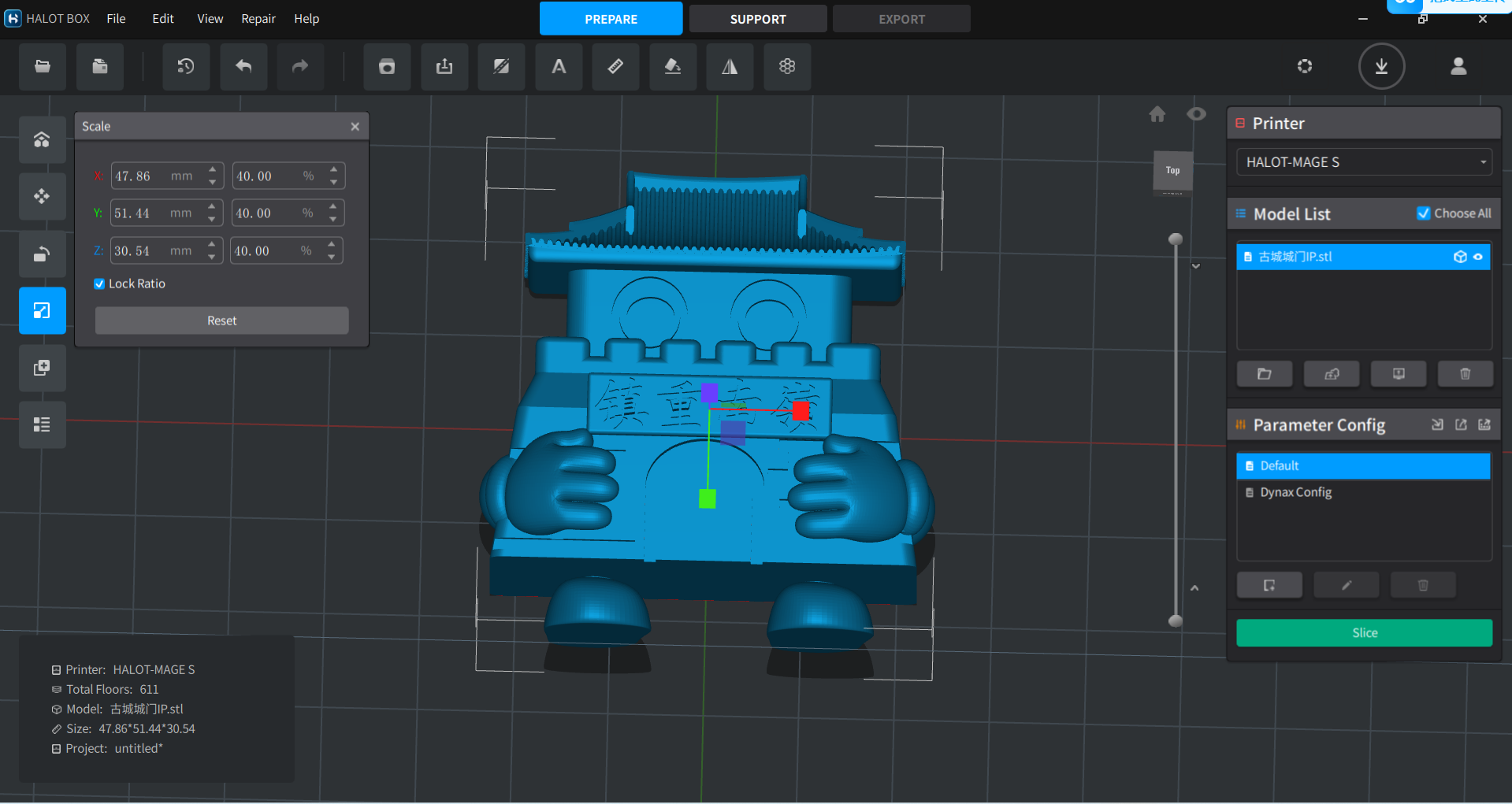Click the layer slider down chevron
1512x804 pixels.
[x=1195, y=266]
